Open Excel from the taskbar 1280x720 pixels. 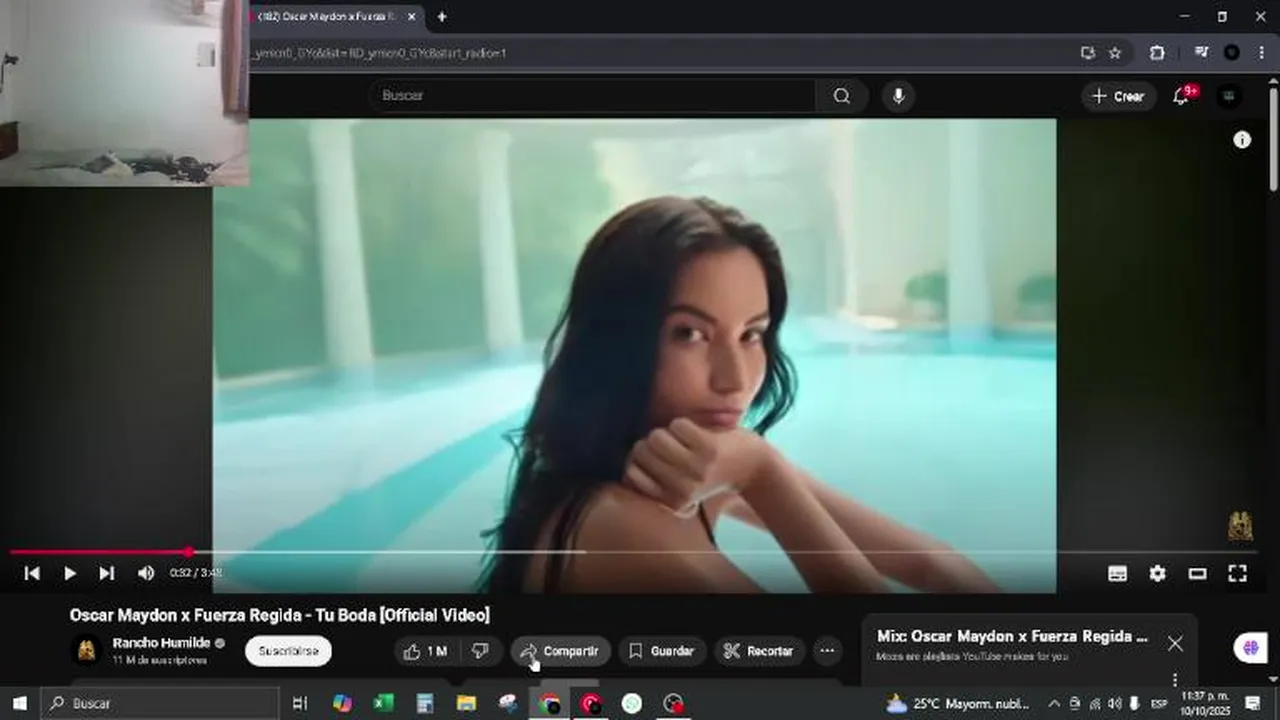coord(383,703)
